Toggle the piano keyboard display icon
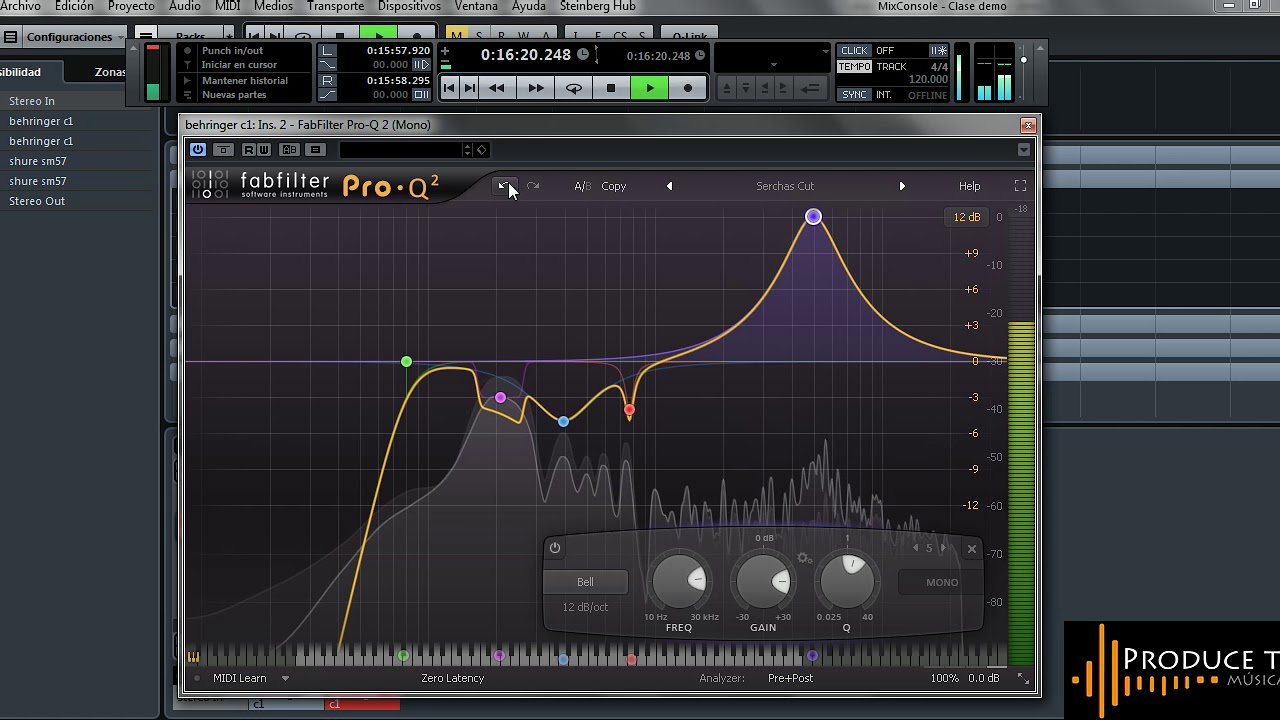 click(193, 657)
